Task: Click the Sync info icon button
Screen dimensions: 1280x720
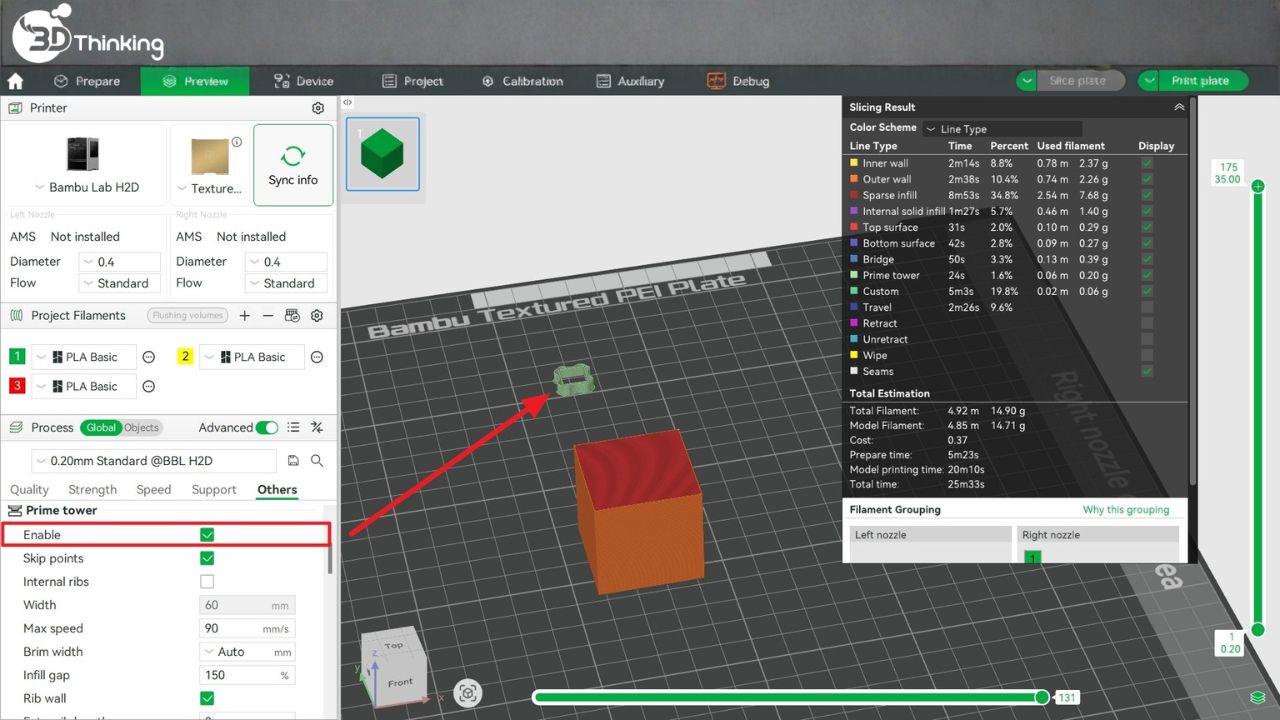Action: click(293, 165)
